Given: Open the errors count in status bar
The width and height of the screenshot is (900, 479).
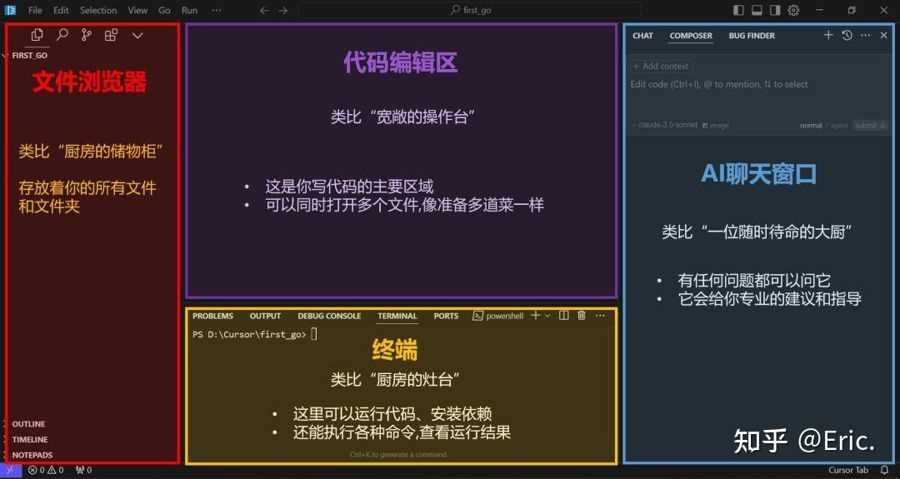Looking at the screenshot, I should (x=37, y=470).
